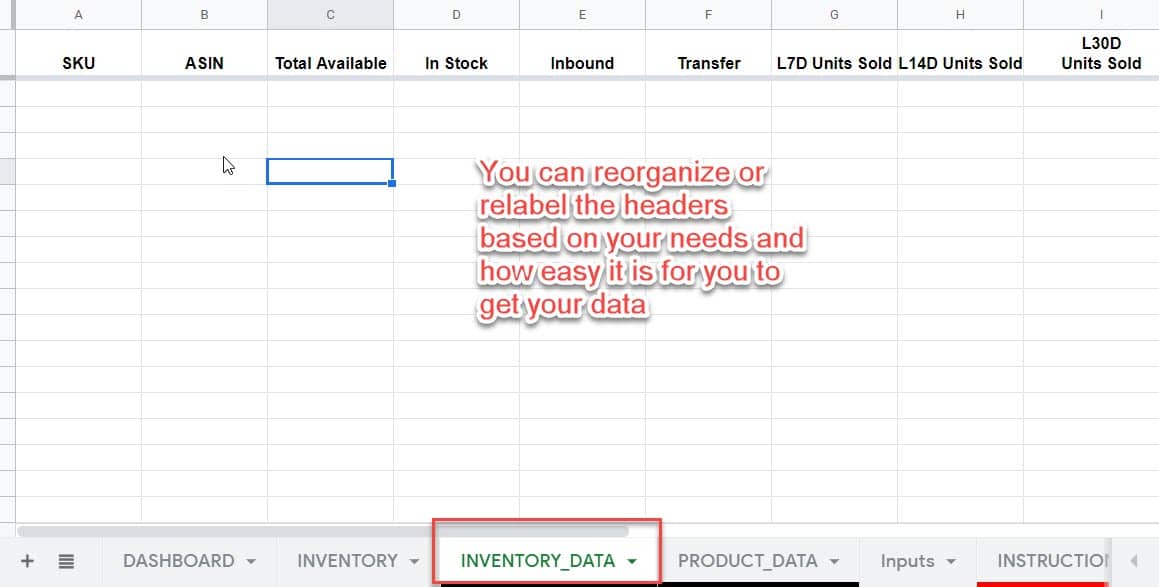
Task: Open the PRODUCT_DATA tab dropdown menu
Action: point(833,561)
